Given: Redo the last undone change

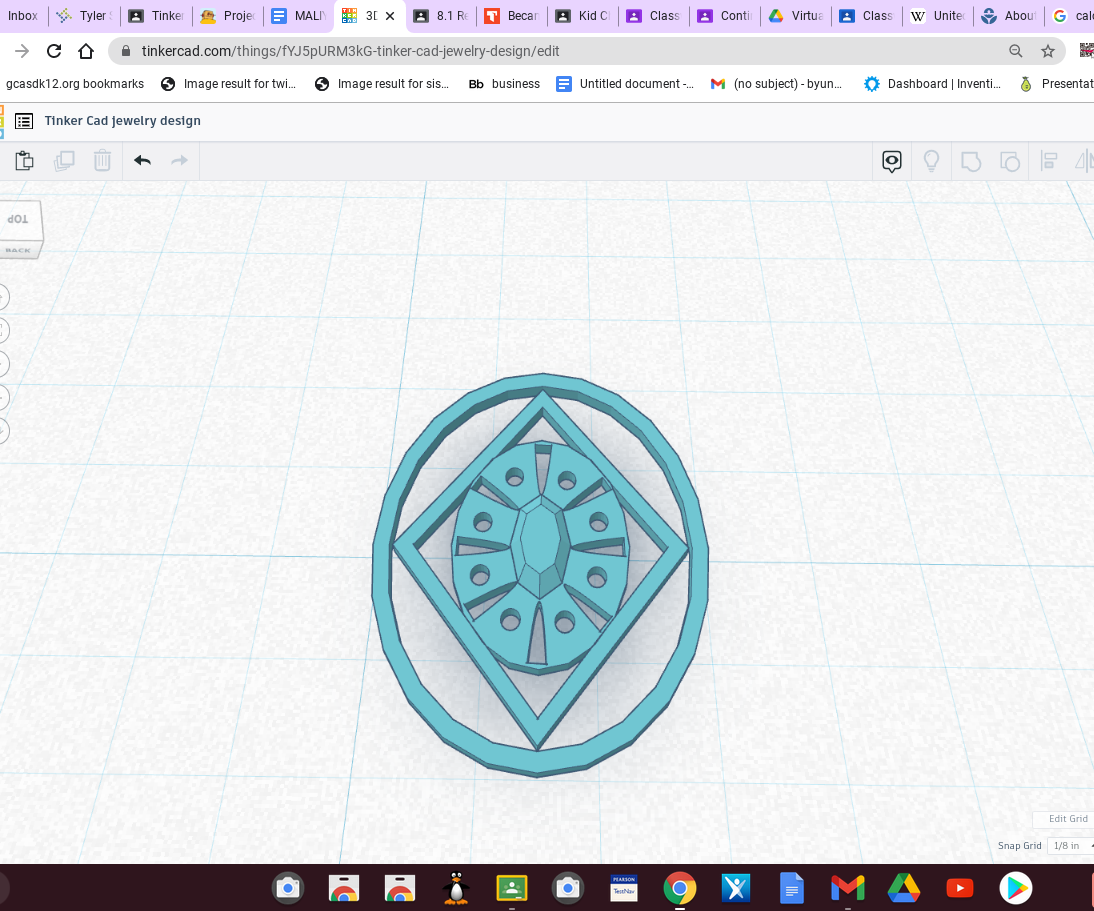Looking at the screenshot, I should point(178,160).
